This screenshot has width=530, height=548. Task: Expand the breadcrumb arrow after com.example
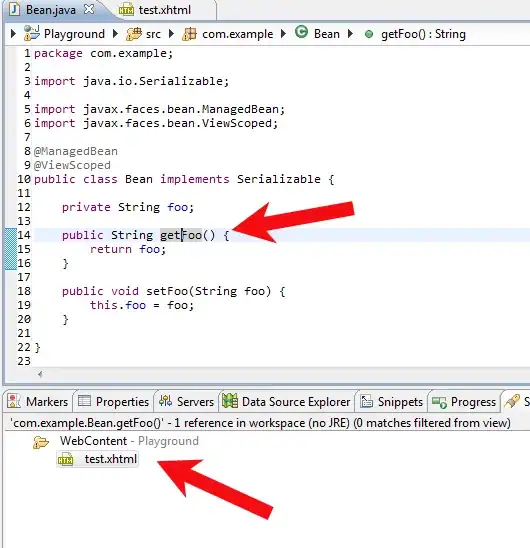(x=283, y=34)
